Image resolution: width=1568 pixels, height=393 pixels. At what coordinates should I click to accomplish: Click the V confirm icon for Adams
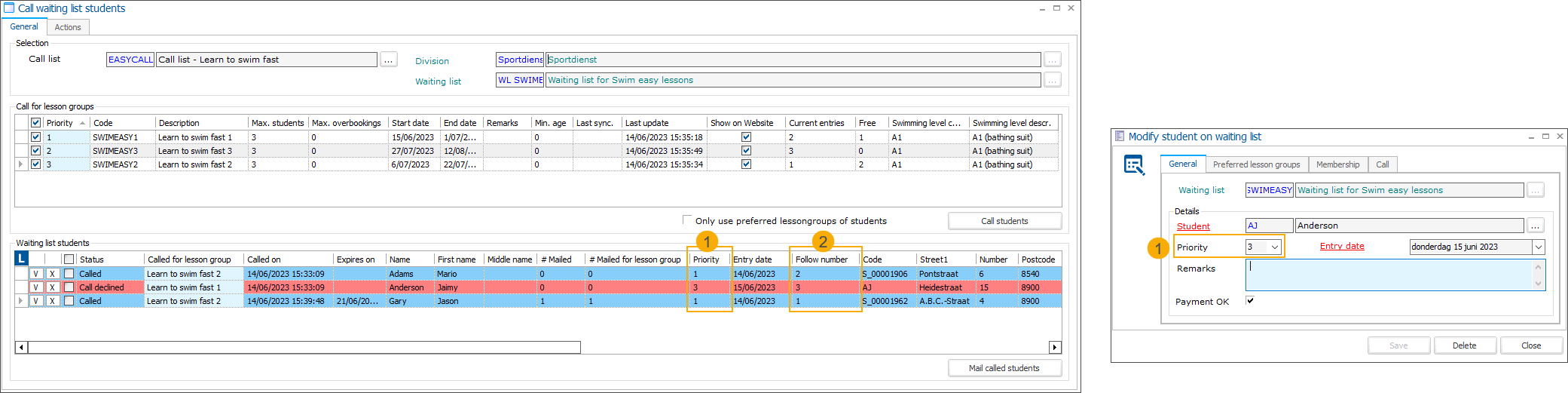[x=35, y=274]
